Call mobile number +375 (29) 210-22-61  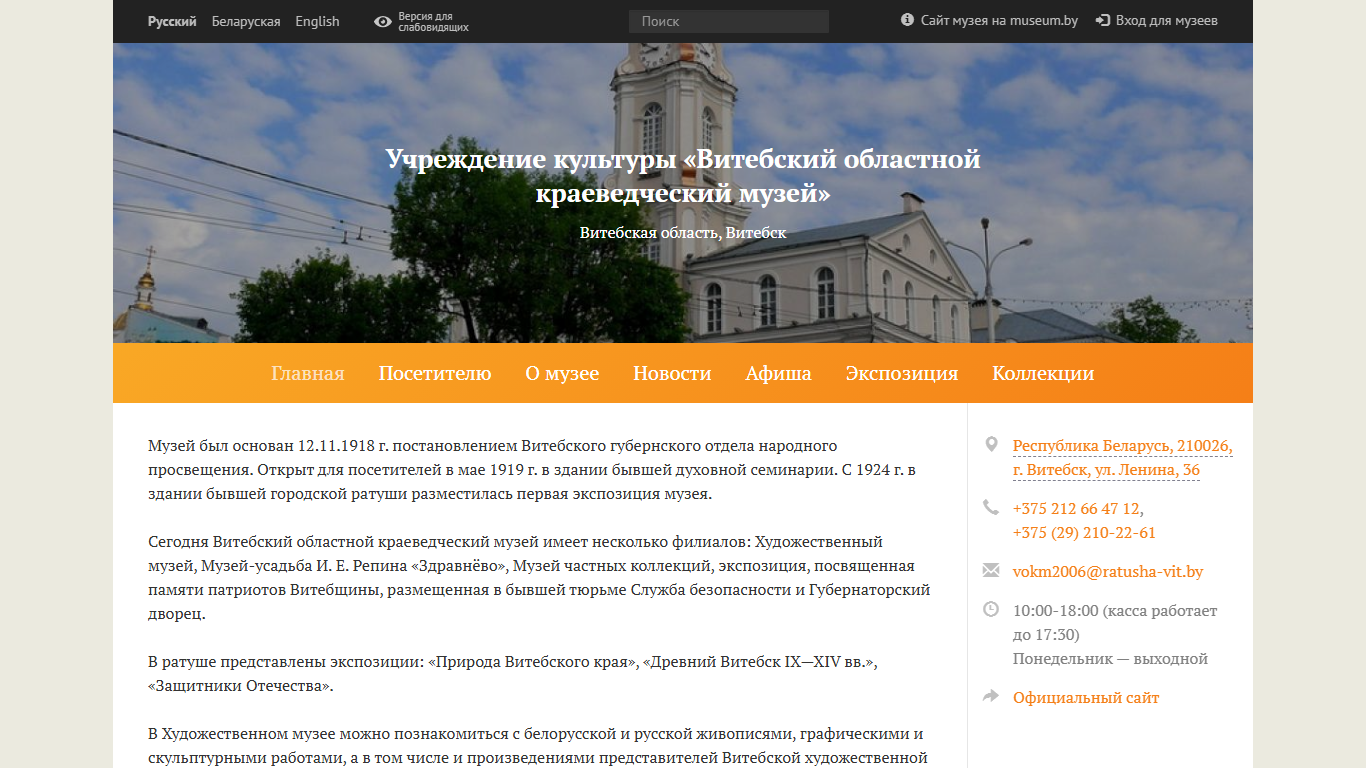pos(1084,532)
